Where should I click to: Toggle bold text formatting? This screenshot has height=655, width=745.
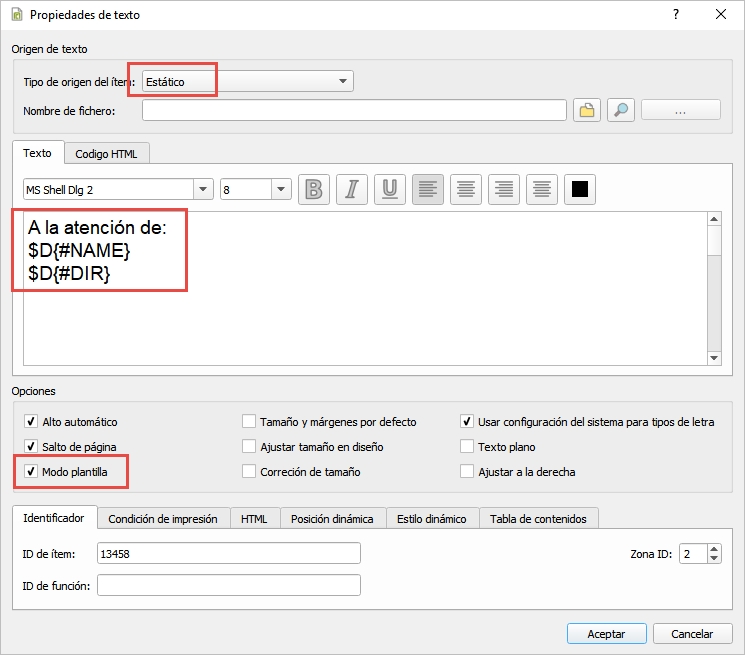pos(314,189)
